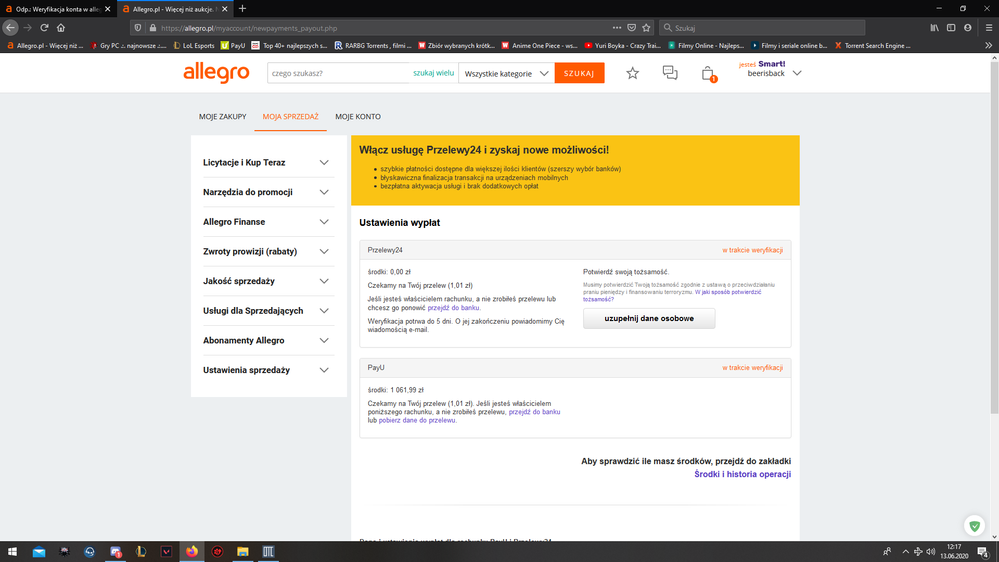Open Firefox account icon
The width and height of the screenshot is (999, 562).
967,27
